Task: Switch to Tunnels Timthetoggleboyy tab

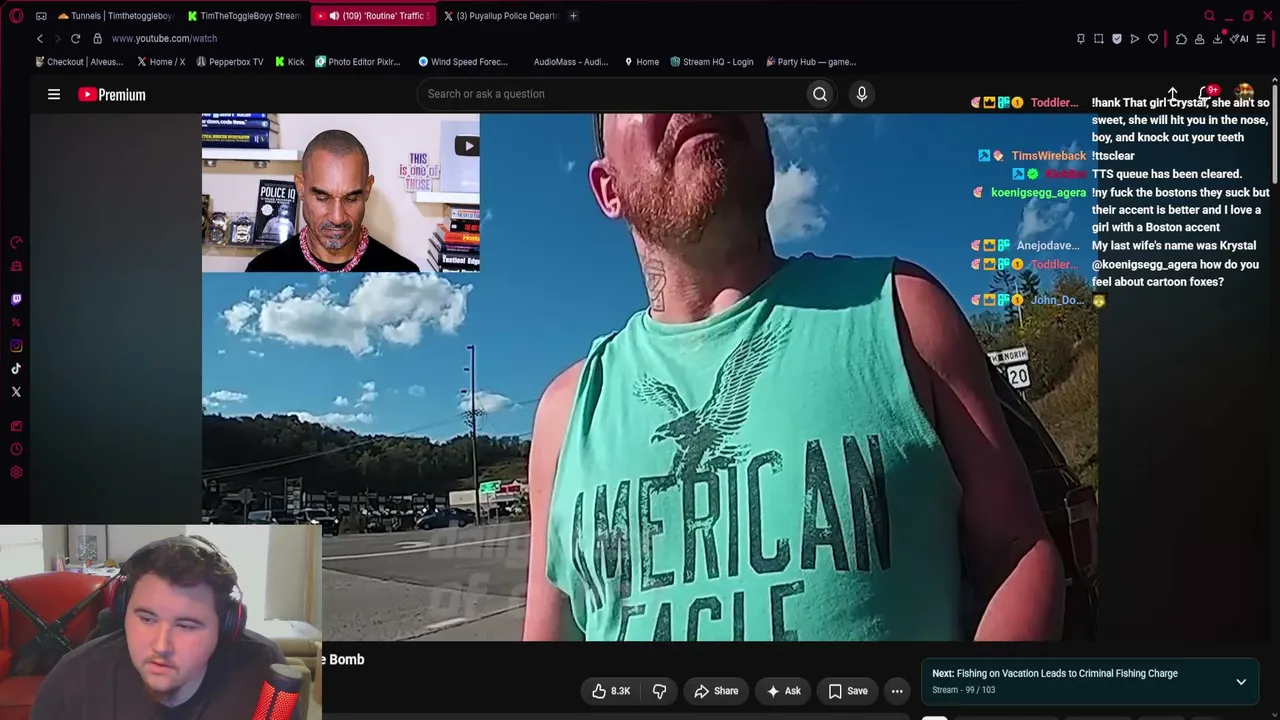Action: click(115, 16)
